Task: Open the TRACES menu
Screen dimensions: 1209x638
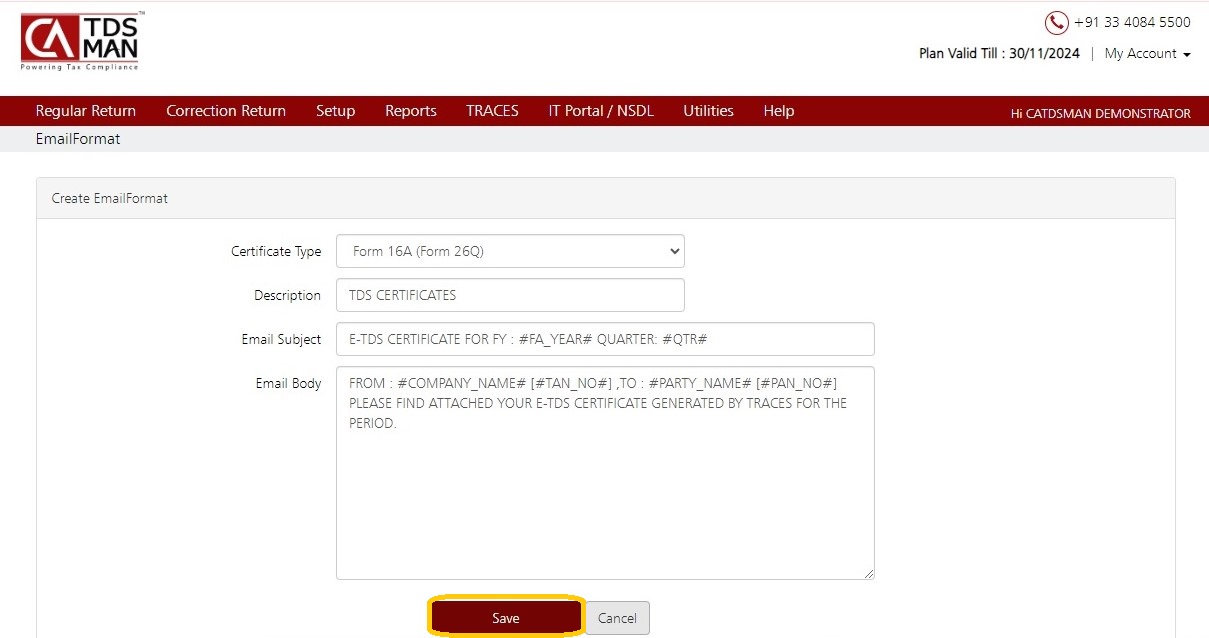Action: 492,111
